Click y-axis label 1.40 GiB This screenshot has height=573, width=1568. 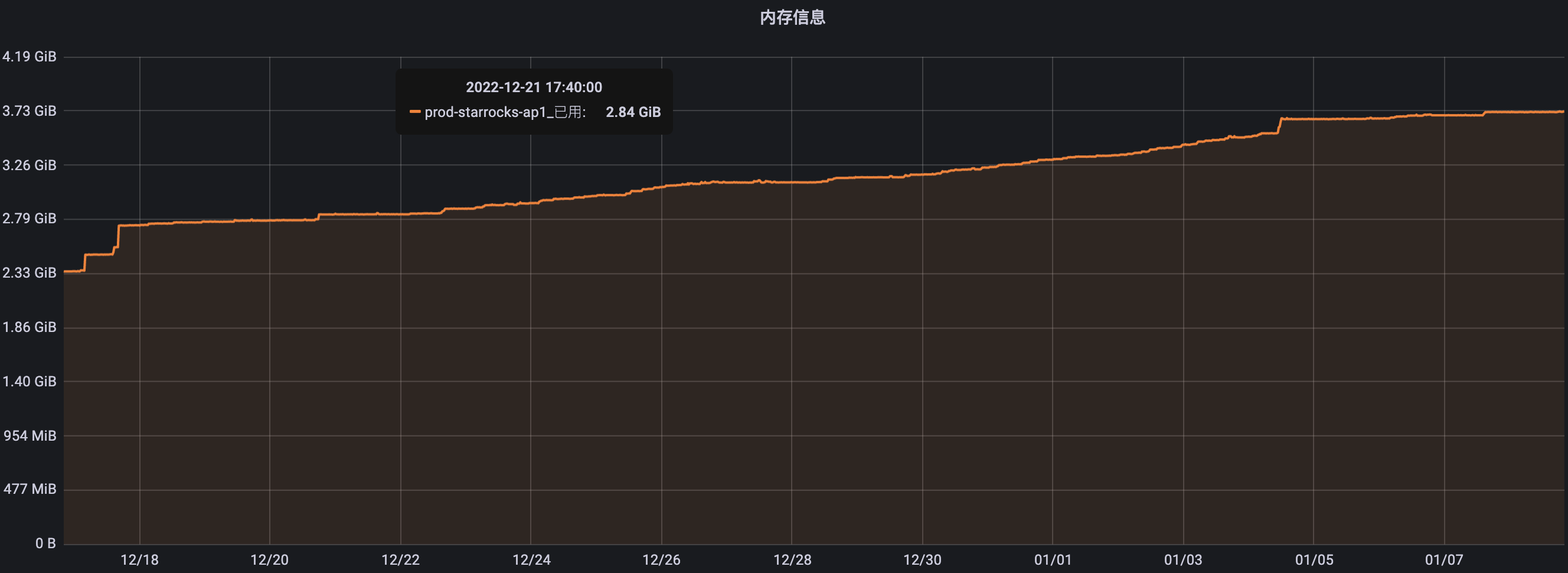(29, 382)
